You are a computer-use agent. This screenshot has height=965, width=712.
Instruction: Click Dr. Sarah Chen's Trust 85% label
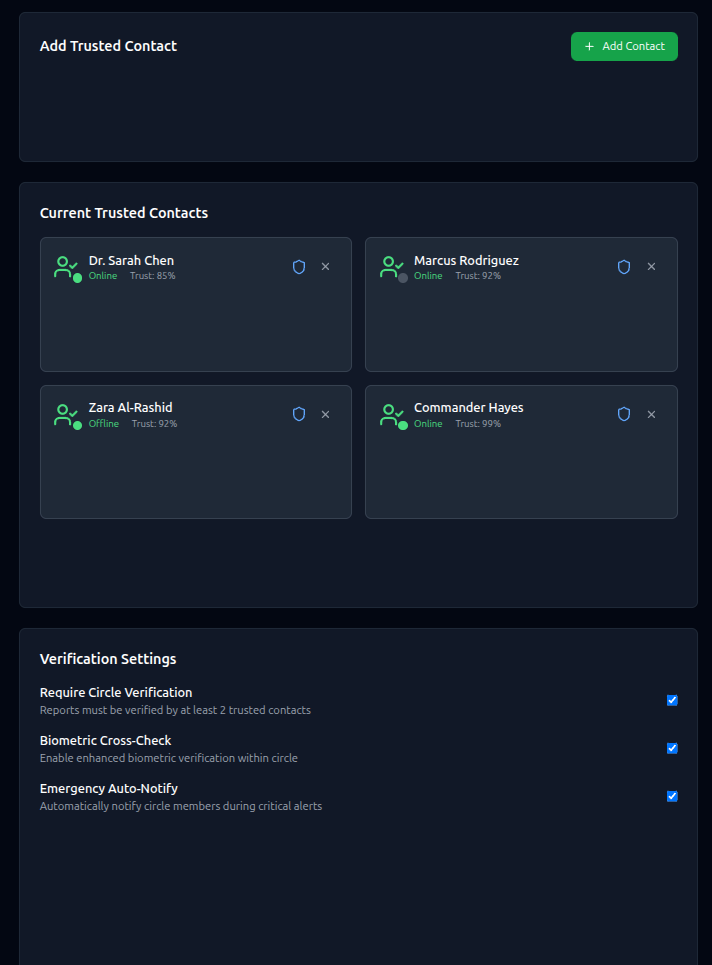pyautogui.click(x=153, y=276)
